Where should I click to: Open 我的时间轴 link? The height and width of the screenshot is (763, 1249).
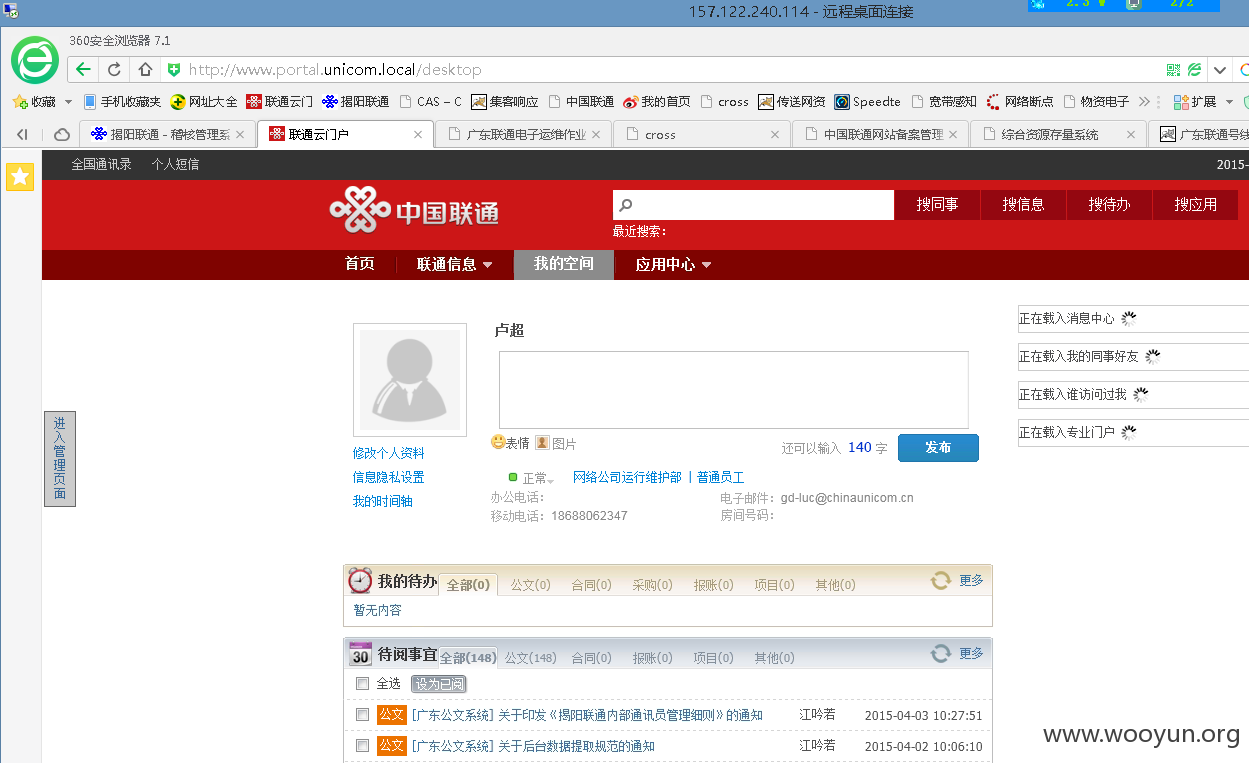point(382,501)
